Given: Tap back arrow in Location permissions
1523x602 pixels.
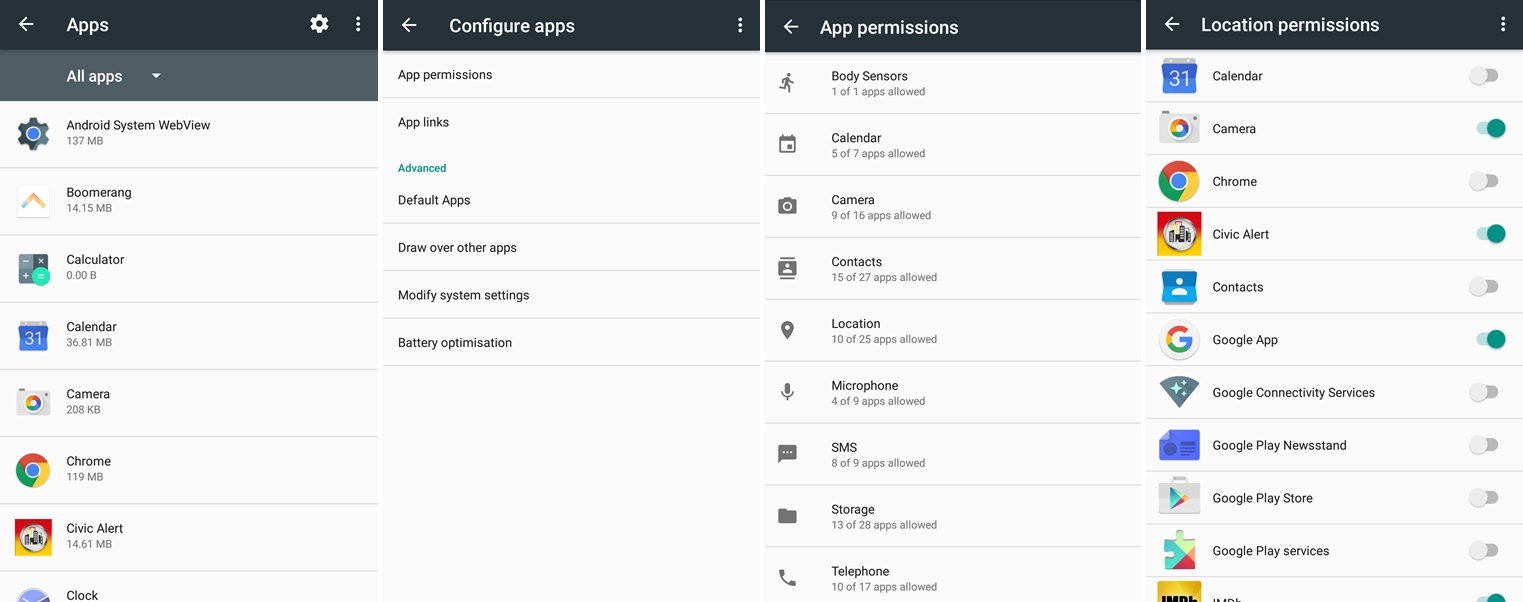Looking at the screenshot, I should (x=1172, y=24).
